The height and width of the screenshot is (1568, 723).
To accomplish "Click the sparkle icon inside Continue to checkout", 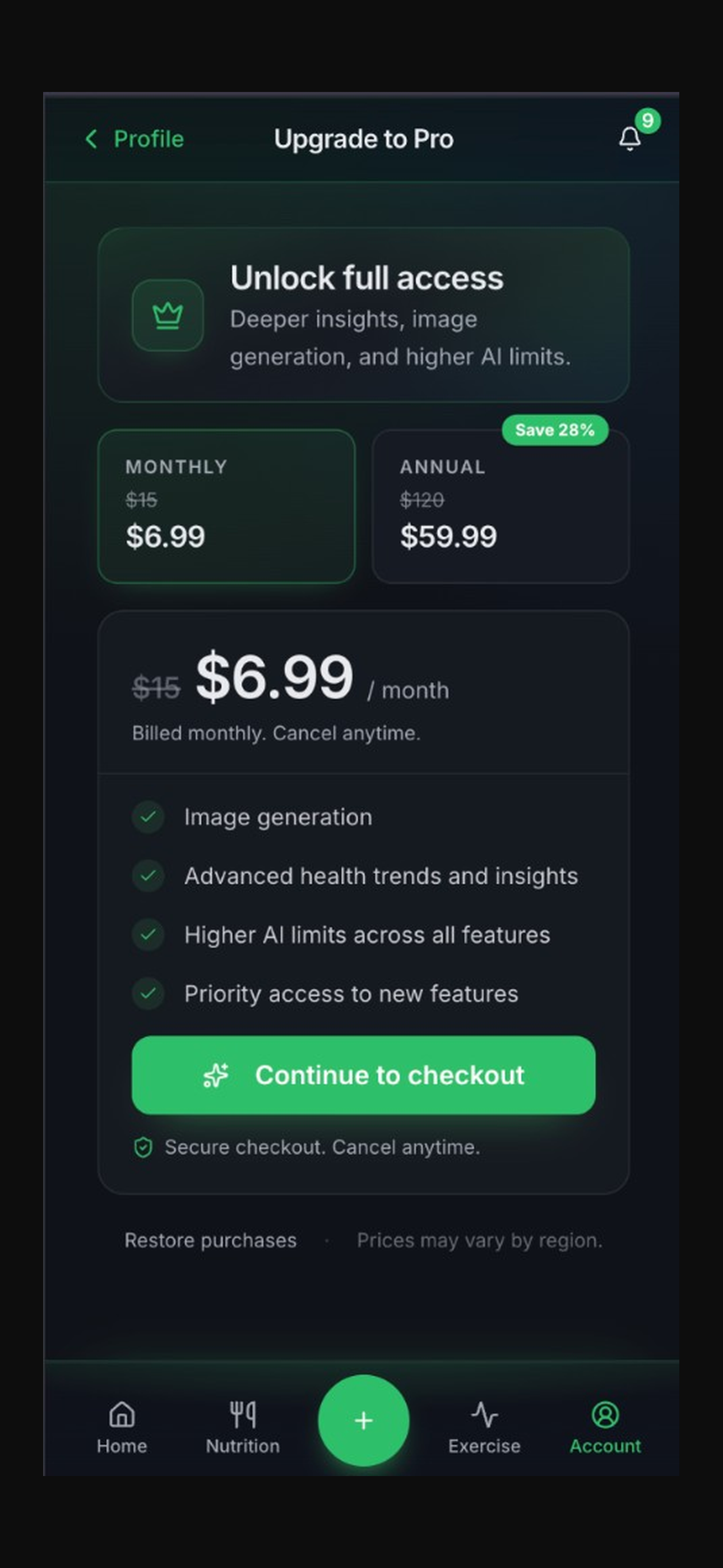I will point(217,1075).
